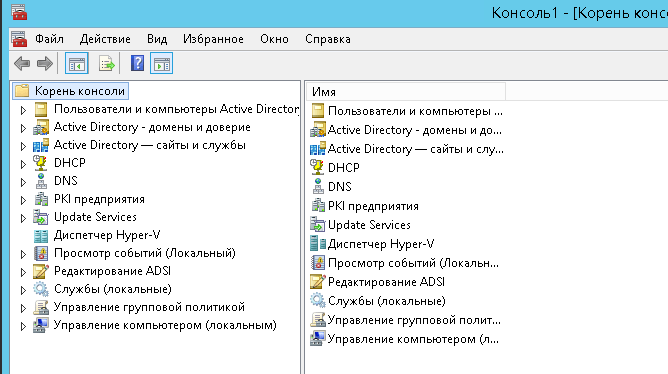Click Управление групповой политикой icon in tree
This screenshot has height=374, width=668.
[41, 307]
